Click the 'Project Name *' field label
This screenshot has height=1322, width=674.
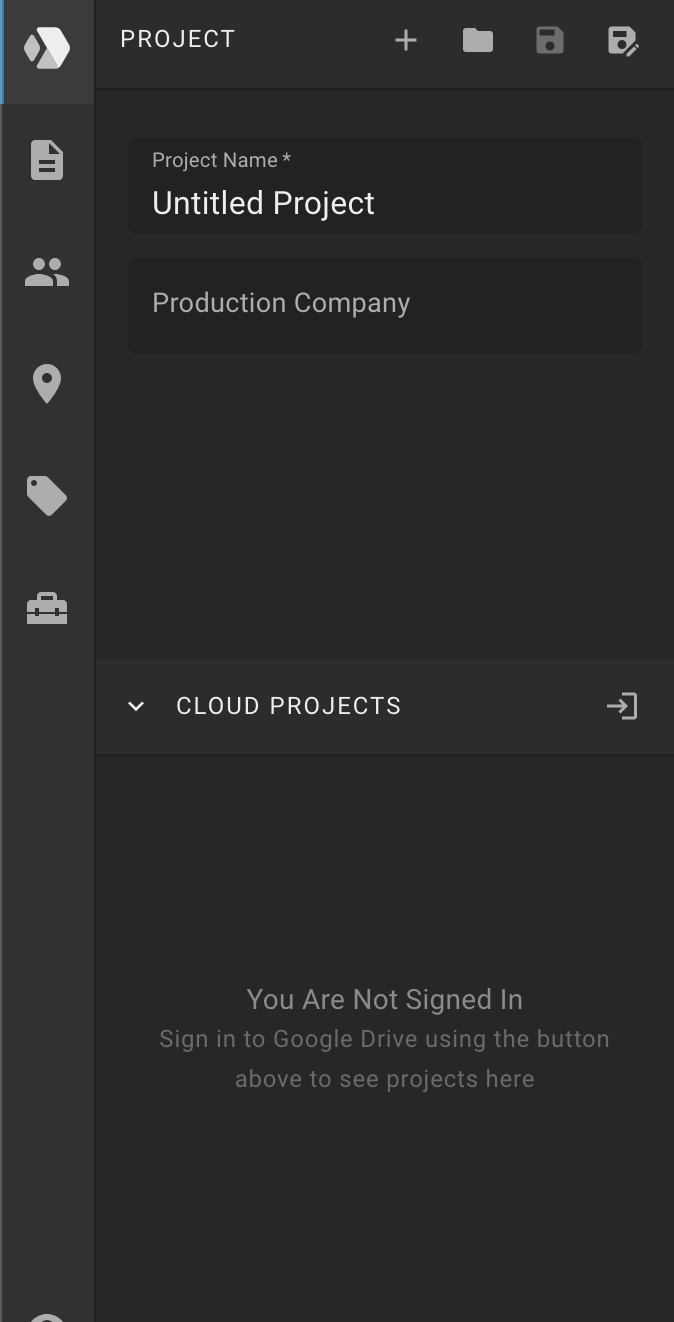click(x=222, y=160)
